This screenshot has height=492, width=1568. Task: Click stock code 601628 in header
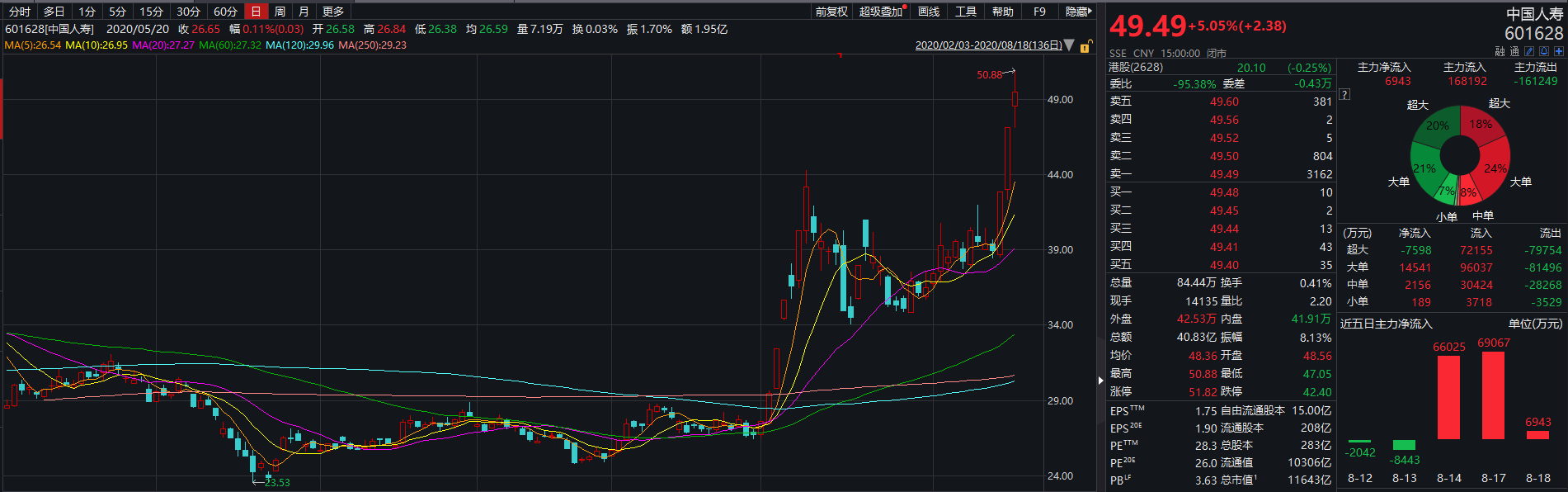coord(1533,34)
